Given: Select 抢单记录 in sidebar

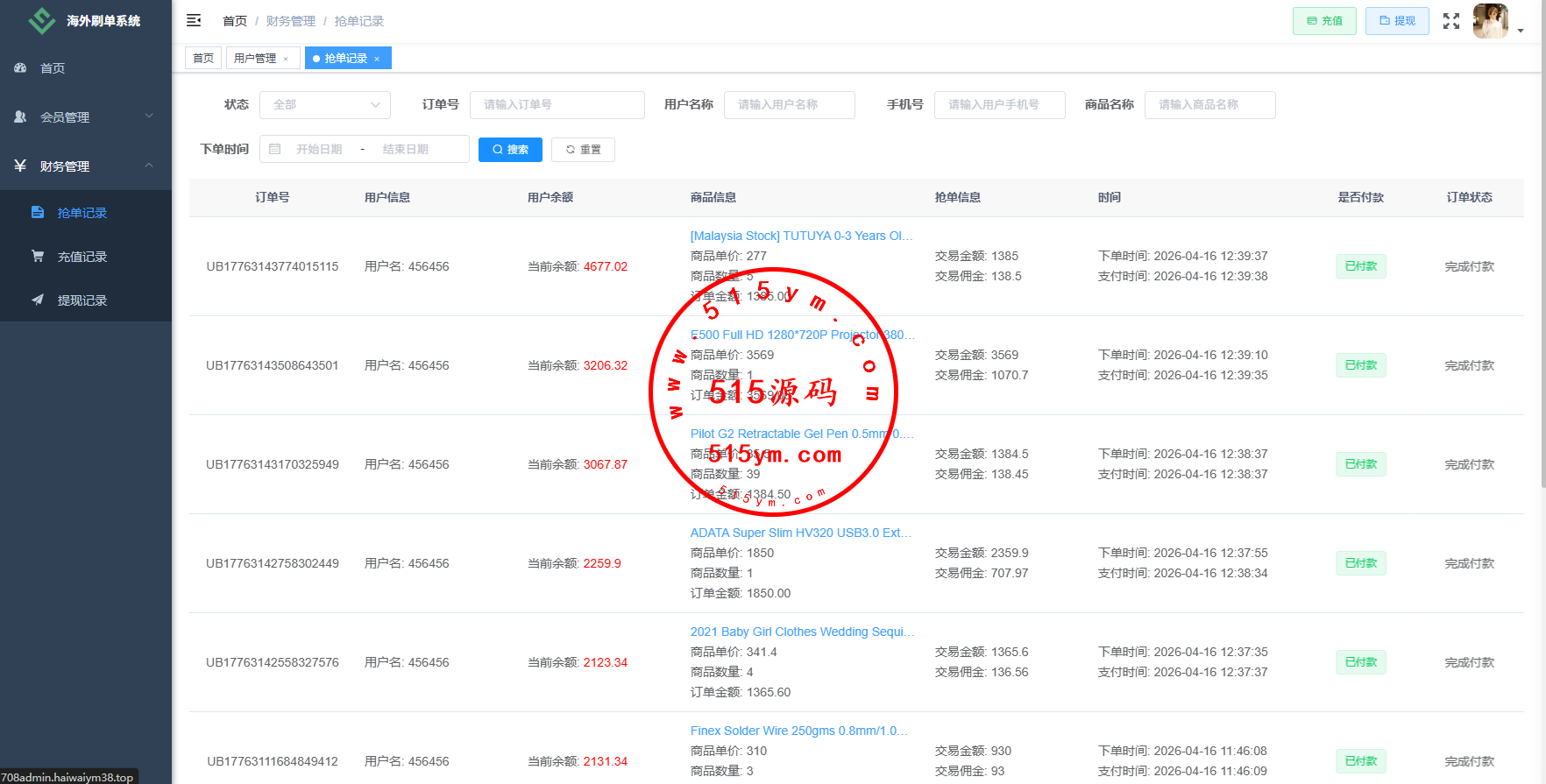Looking at the screenshot, I should 82,213.
